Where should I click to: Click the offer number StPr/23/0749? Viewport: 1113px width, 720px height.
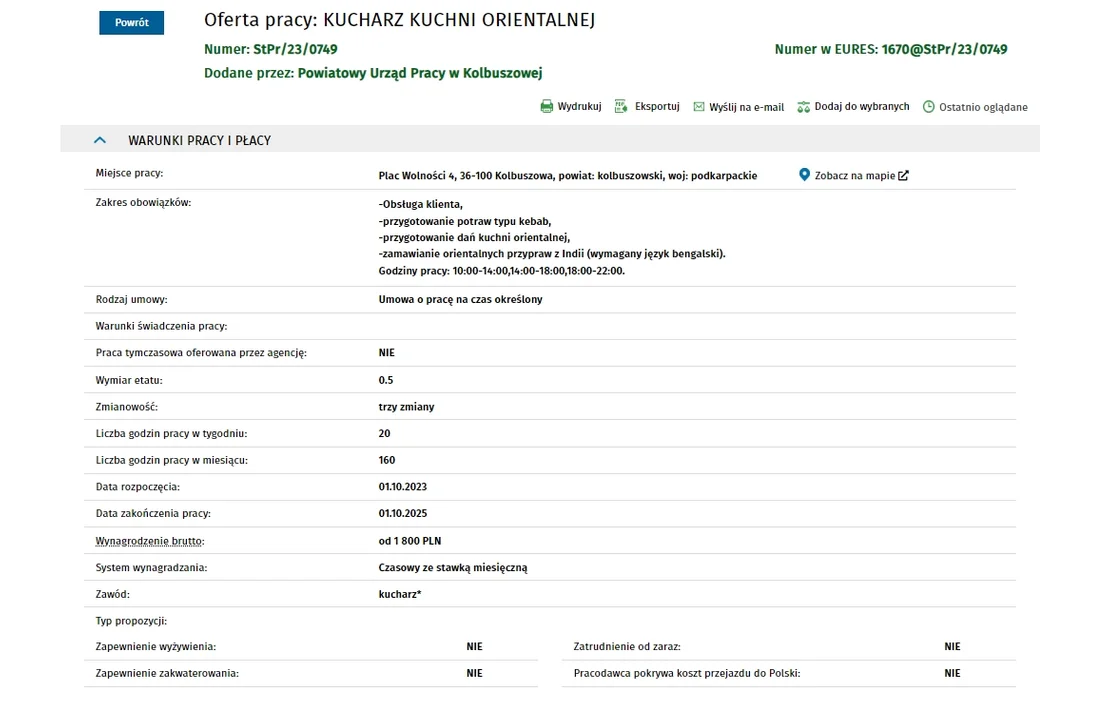[295, 49]
